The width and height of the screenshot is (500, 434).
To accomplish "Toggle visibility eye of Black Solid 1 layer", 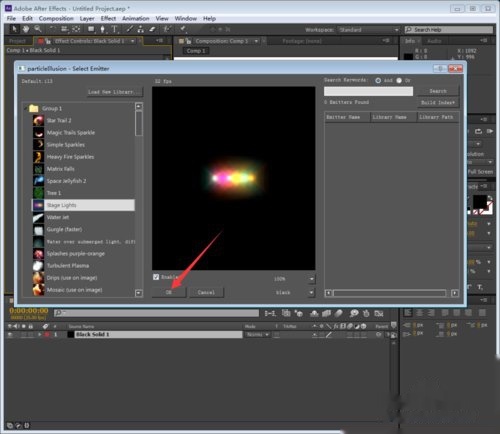I will click(10, 334).
